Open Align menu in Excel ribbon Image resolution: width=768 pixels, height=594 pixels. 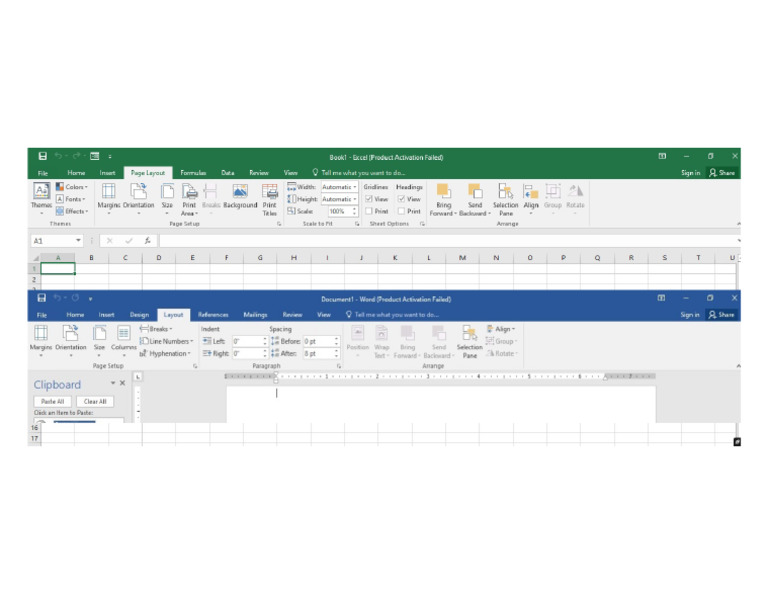tap(531, 199)
